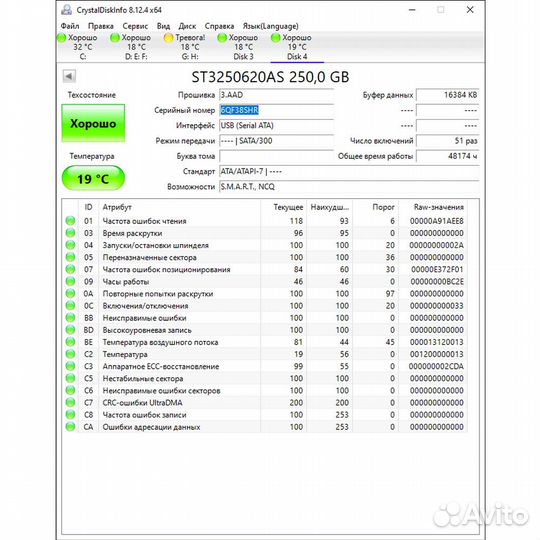540x540 pixels.
Task: Click total hours value 48174 ч
Action: [x=447, y=156]
